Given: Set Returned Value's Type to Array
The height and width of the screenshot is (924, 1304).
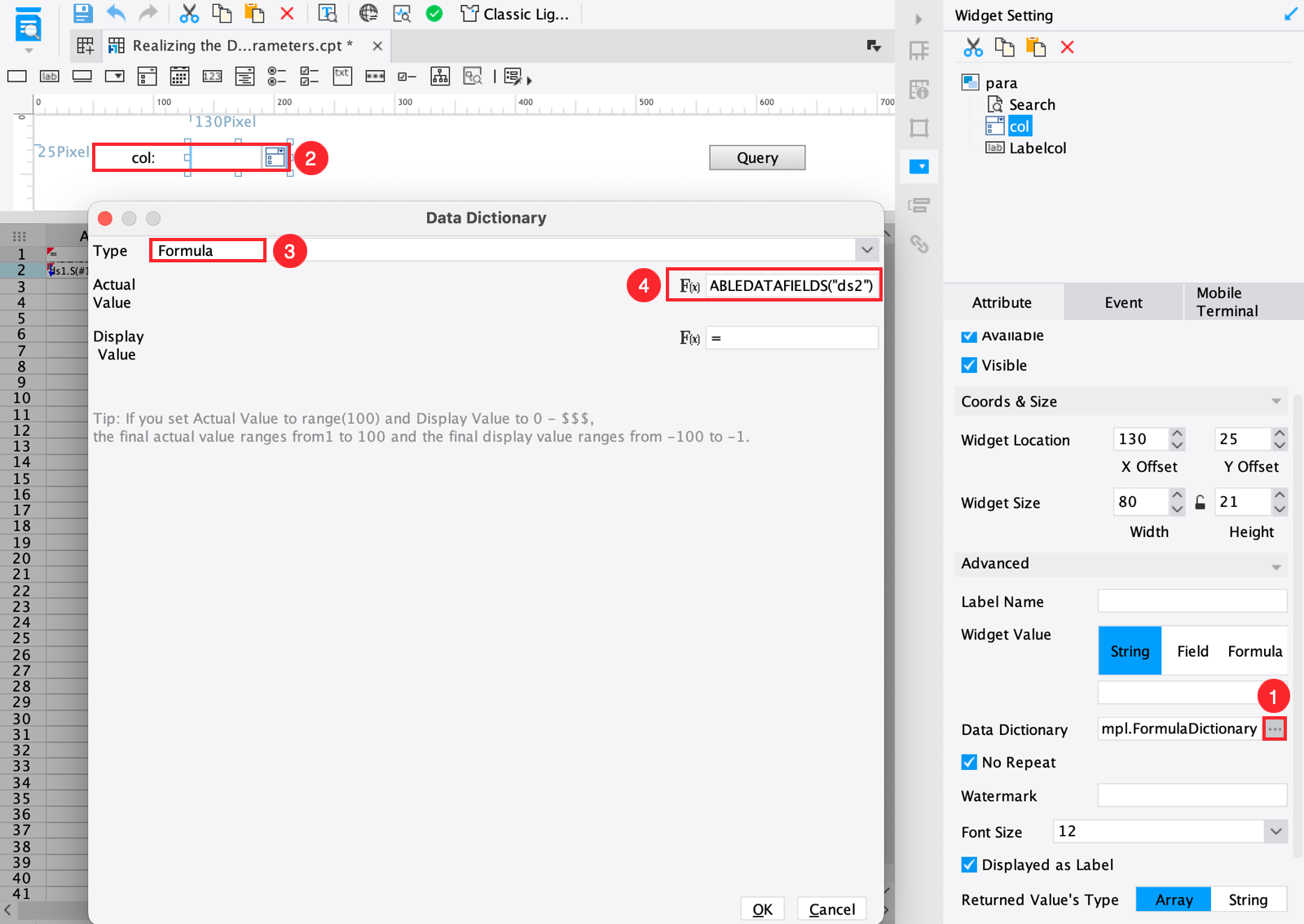Looking at the screenshot, I should pyautogui.click(x=1174, y=900).
